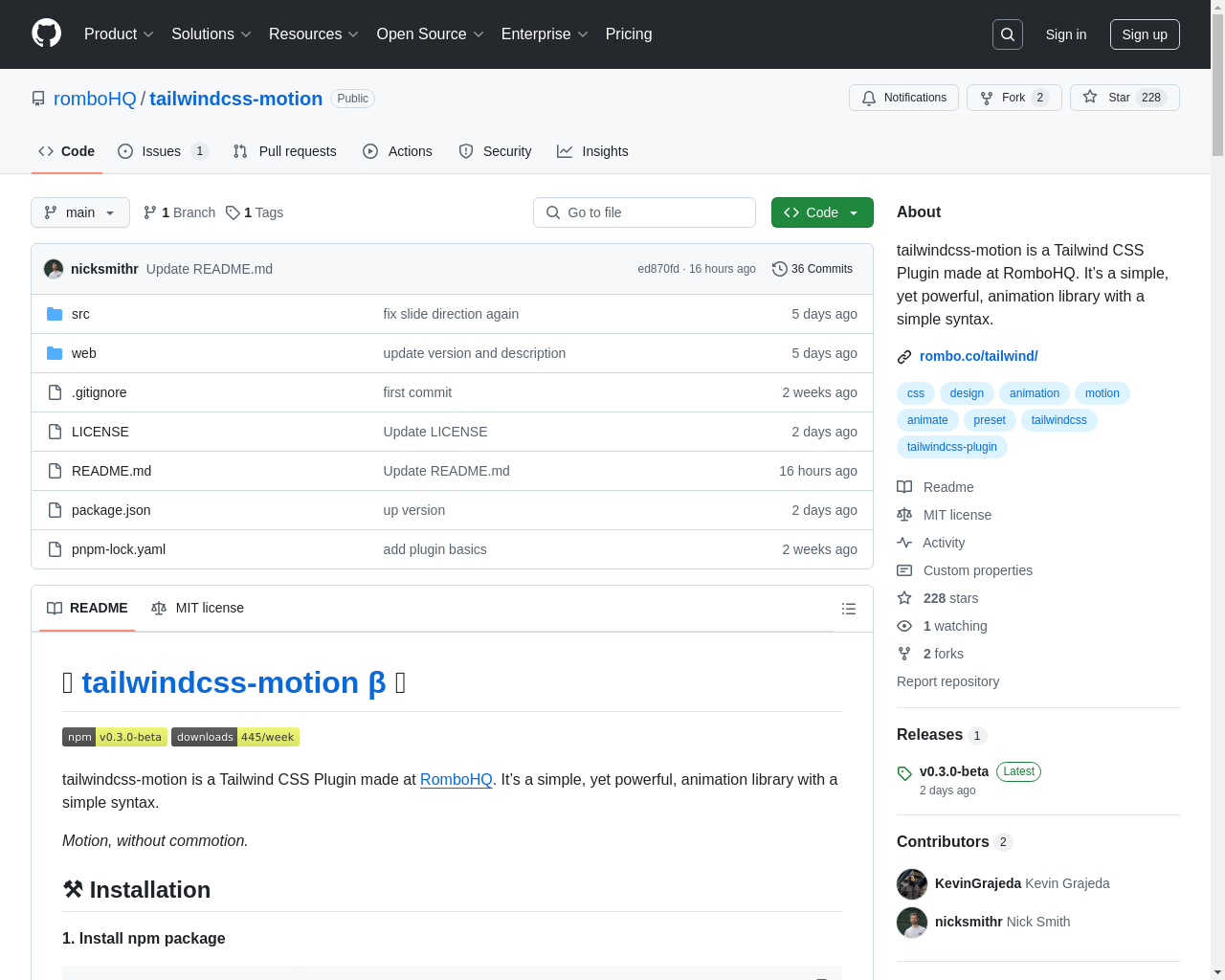
Task: Click the package.json file icon
Action: pos(55,510)
